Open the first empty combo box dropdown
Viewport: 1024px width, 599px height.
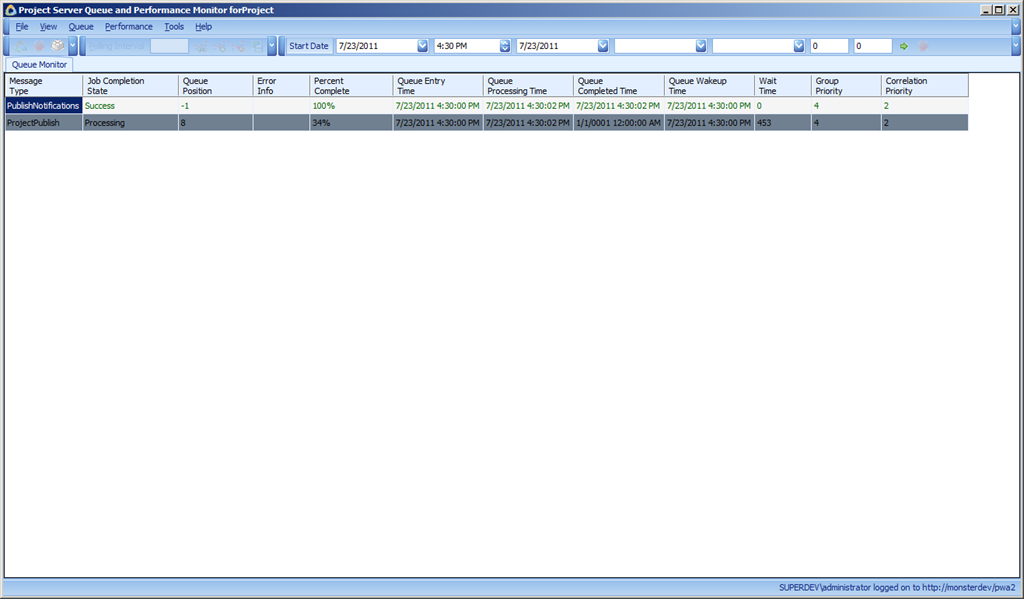(x=701, y=46)
